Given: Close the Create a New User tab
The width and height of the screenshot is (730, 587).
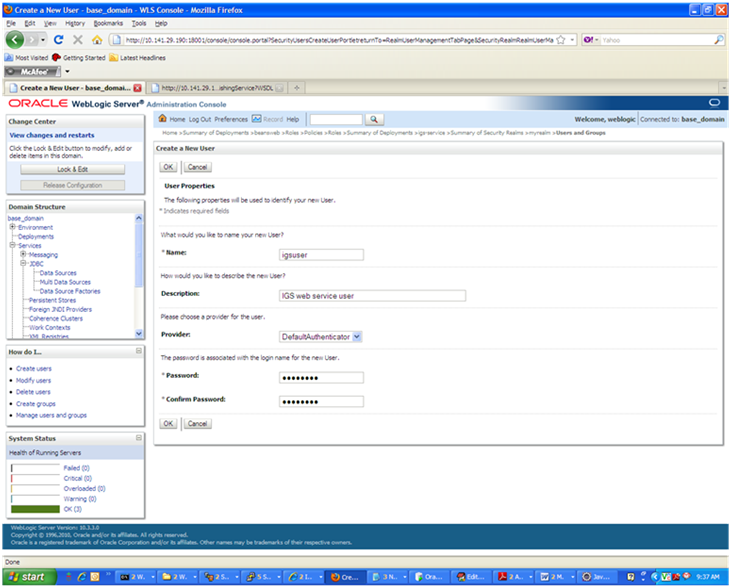Looking at the screenshot, I should point(137,88).
